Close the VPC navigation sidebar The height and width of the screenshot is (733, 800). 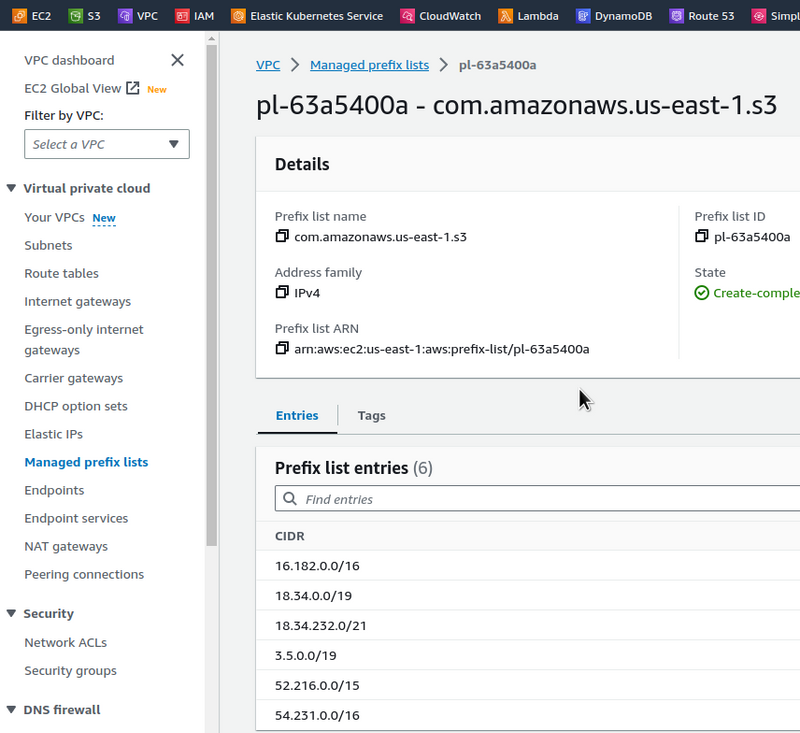pos(177,60)
